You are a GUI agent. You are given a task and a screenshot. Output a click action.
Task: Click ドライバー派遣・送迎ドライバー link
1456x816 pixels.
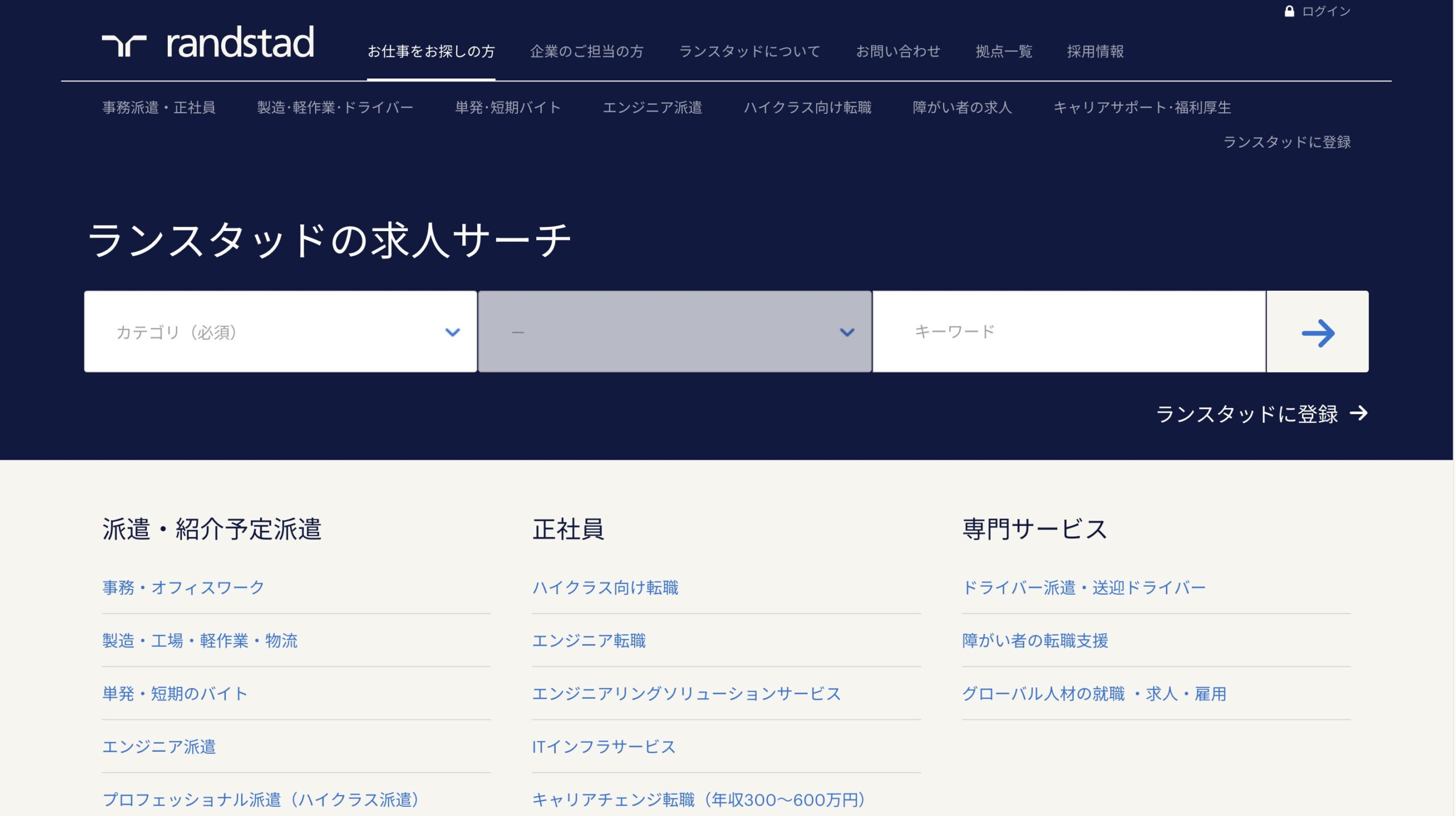click(x=1083, y=587)
